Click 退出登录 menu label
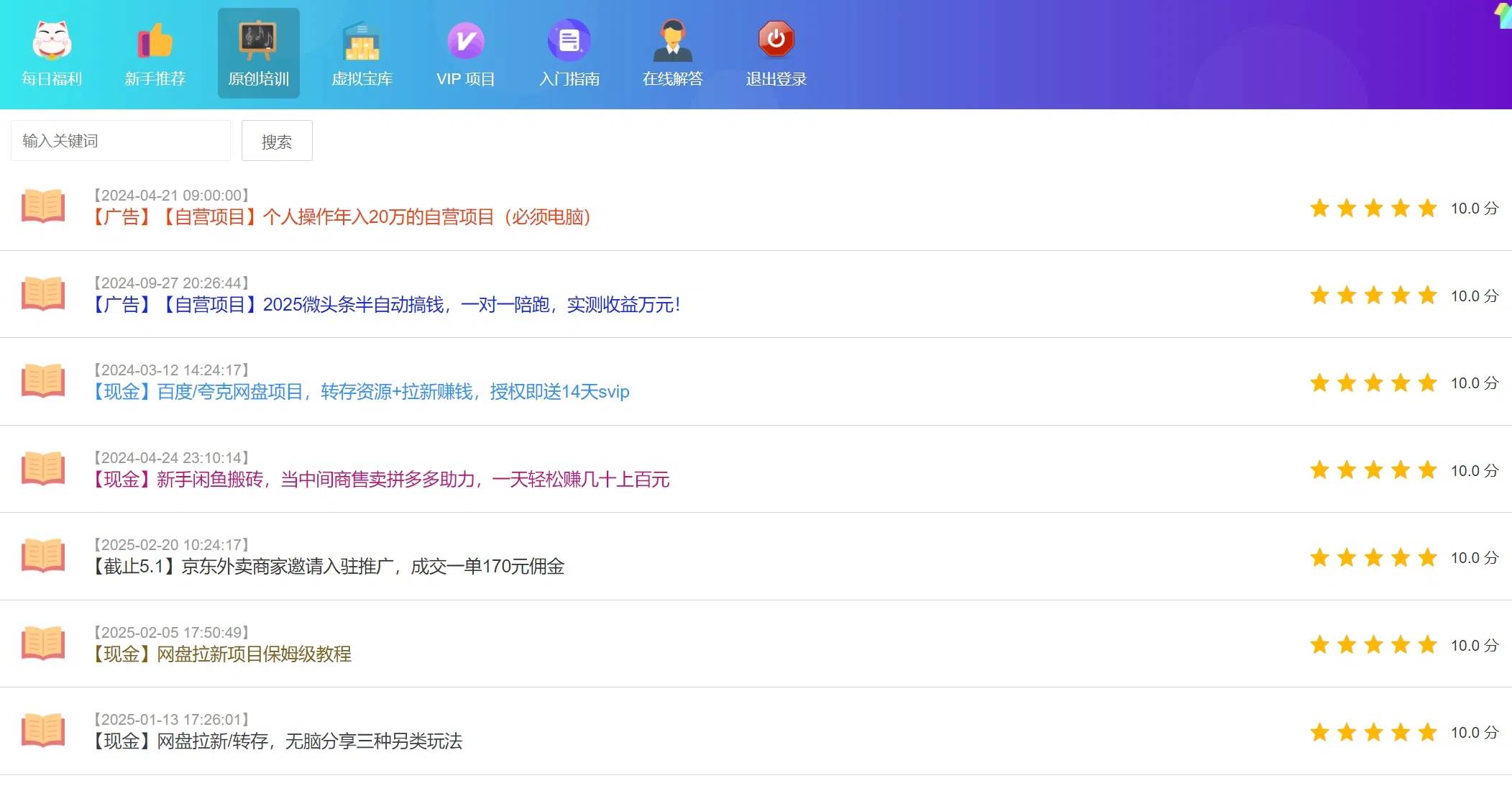The image size is (1512, 796). 776,79
